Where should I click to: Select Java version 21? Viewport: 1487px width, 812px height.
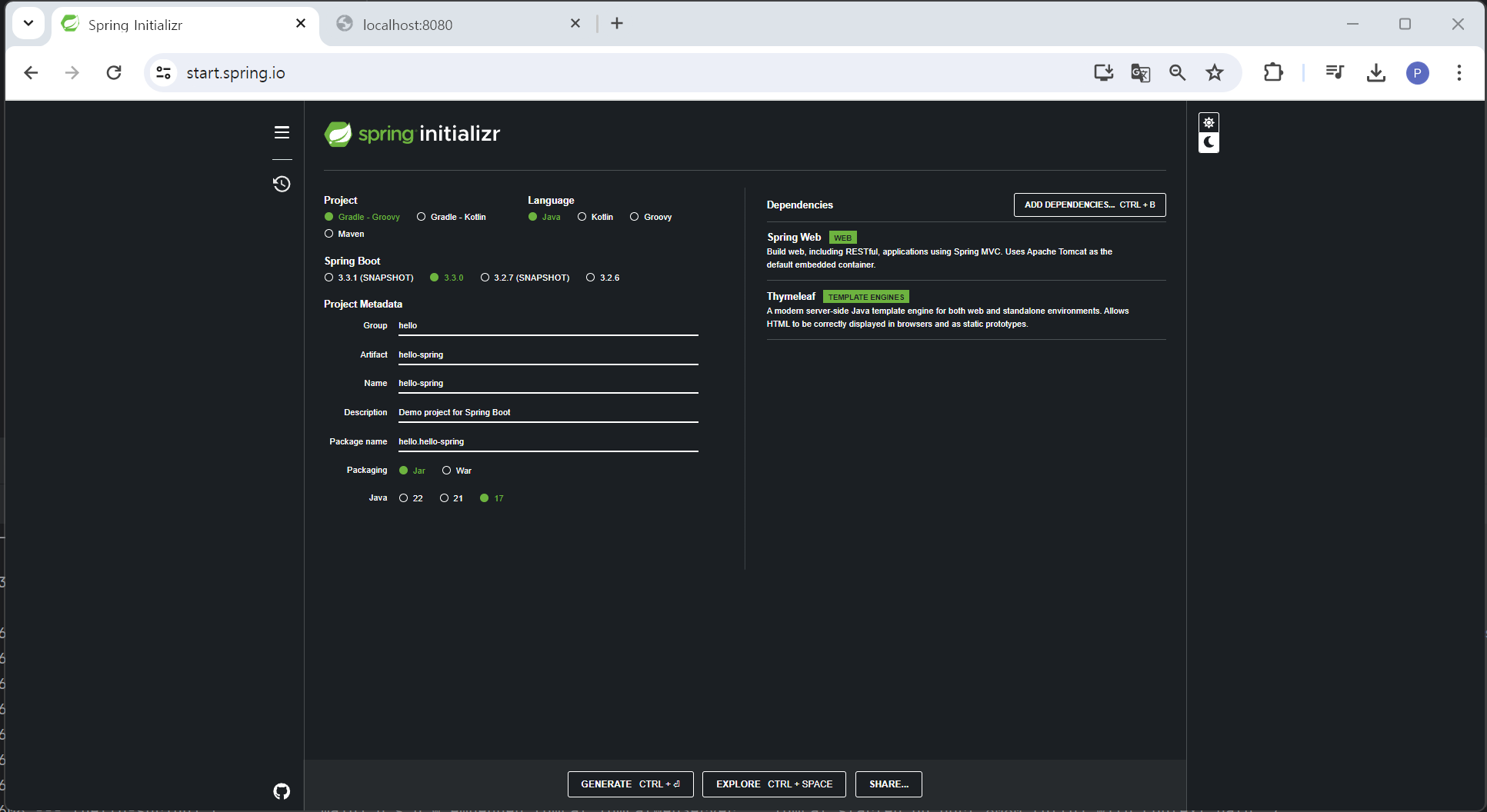[452, 498]
